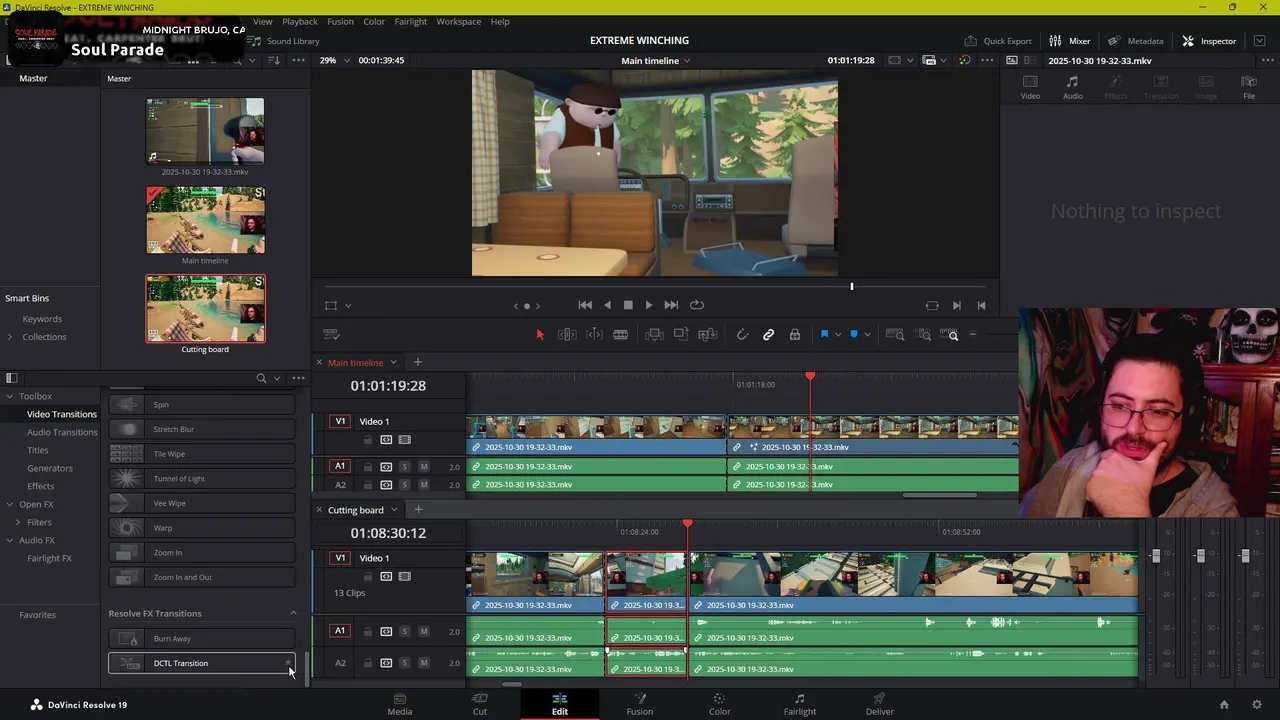
Task: Select the Burn Away transition
Action: coord(202,639)
